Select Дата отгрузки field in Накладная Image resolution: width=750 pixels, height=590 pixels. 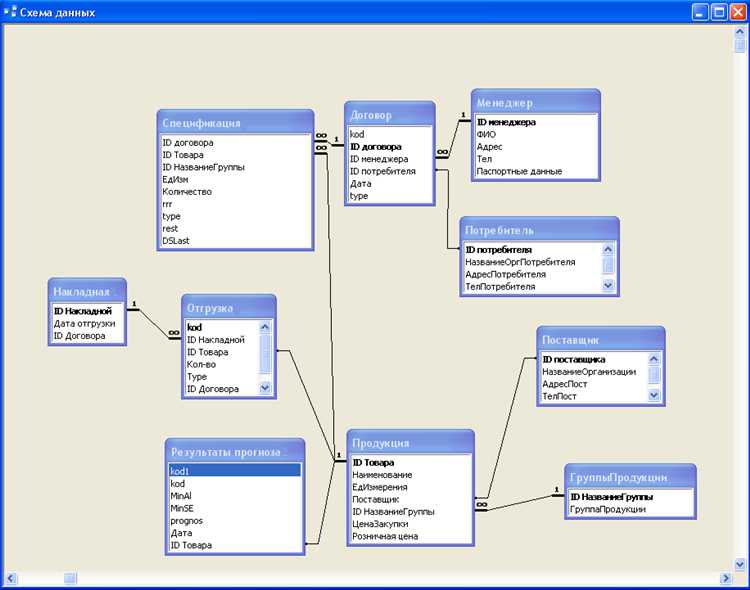point(87,323)
